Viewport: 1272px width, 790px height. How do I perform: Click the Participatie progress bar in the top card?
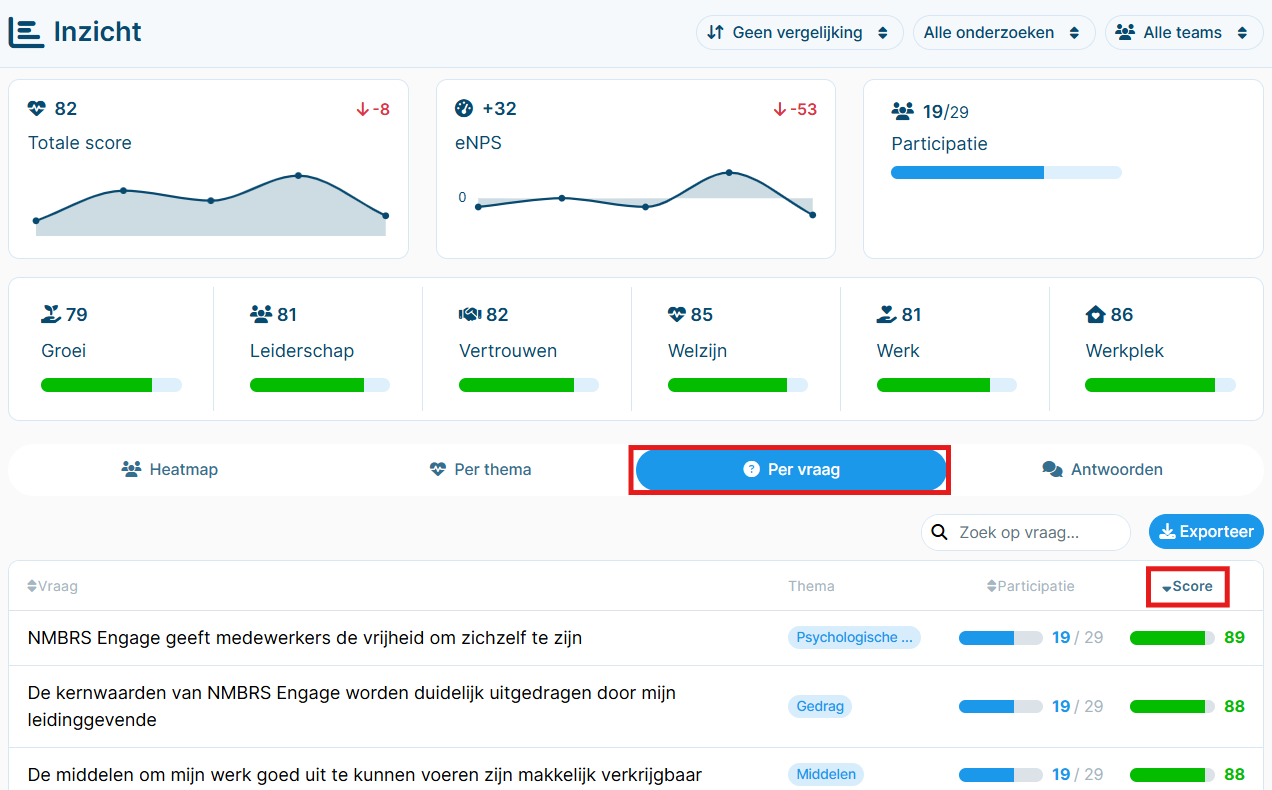point(1006,172)
